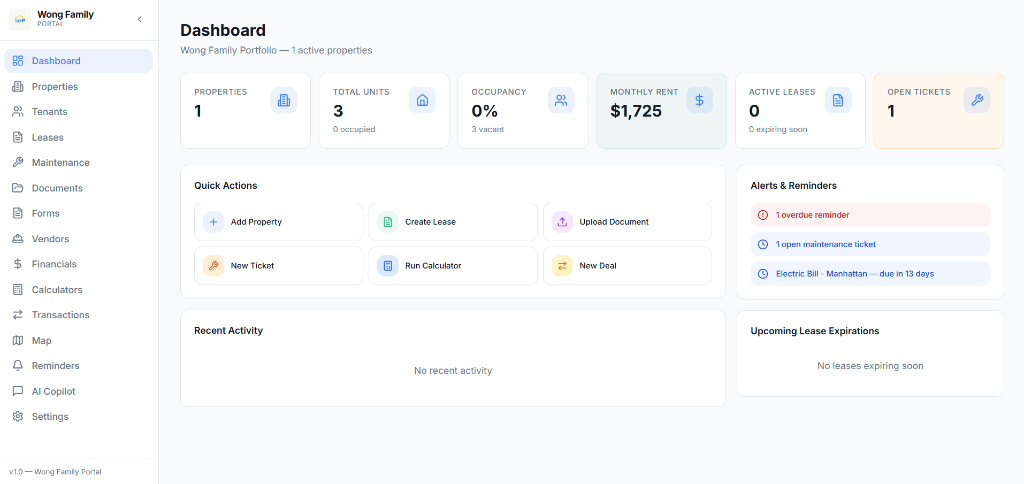Select the Transactions menu label
The height and width of the screenshot is (484, 1024).
pos(61,315)
